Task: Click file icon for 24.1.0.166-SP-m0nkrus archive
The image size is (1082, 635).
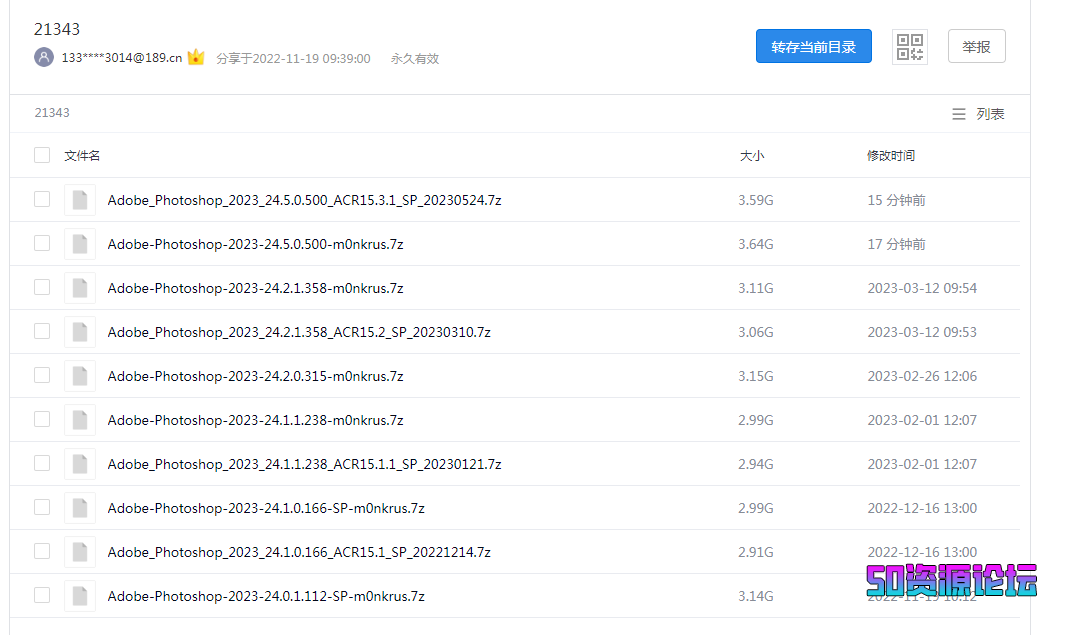Action: (x=80, y=508)
